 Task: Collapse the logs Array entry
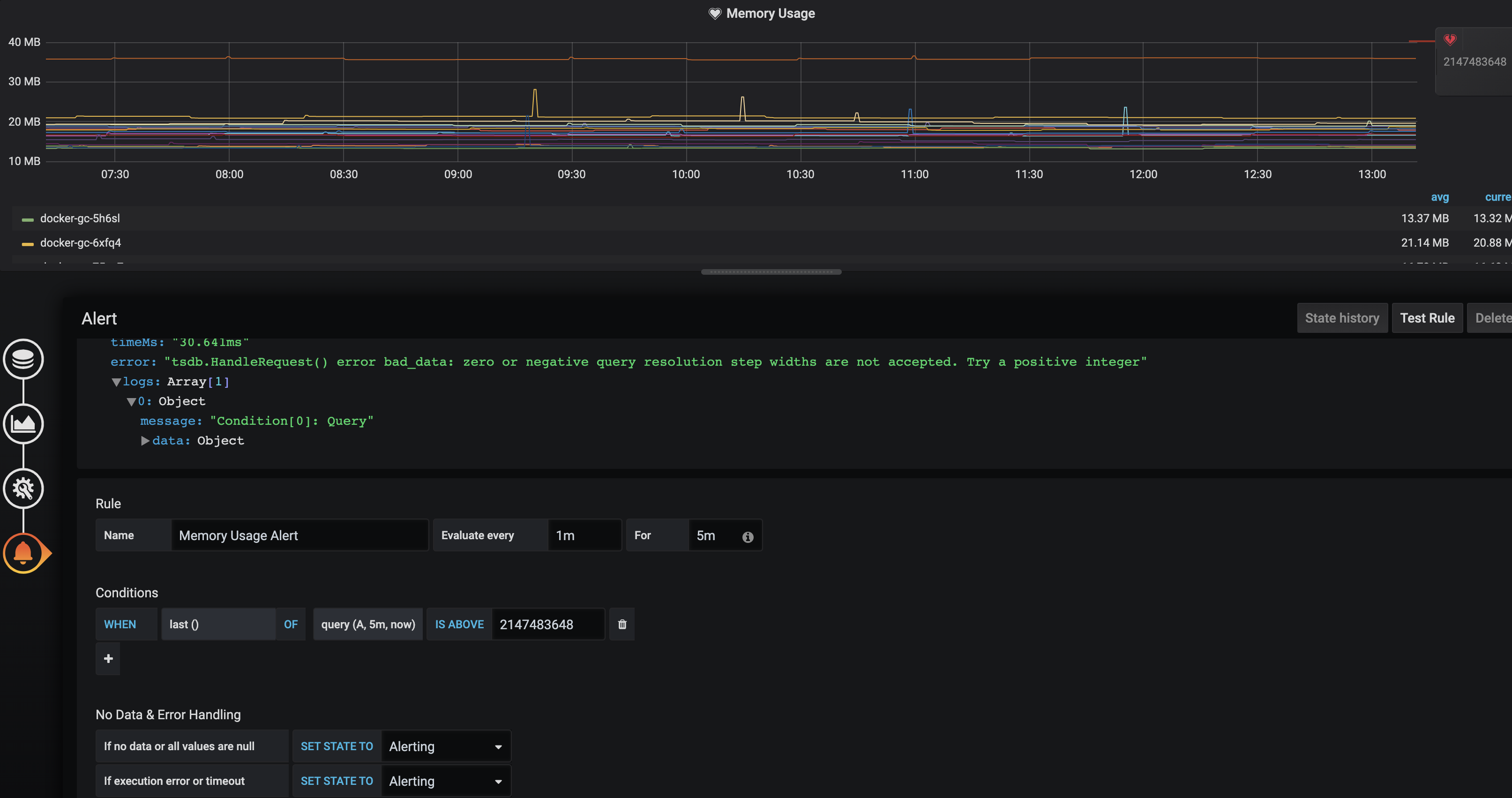pos(116,382)
